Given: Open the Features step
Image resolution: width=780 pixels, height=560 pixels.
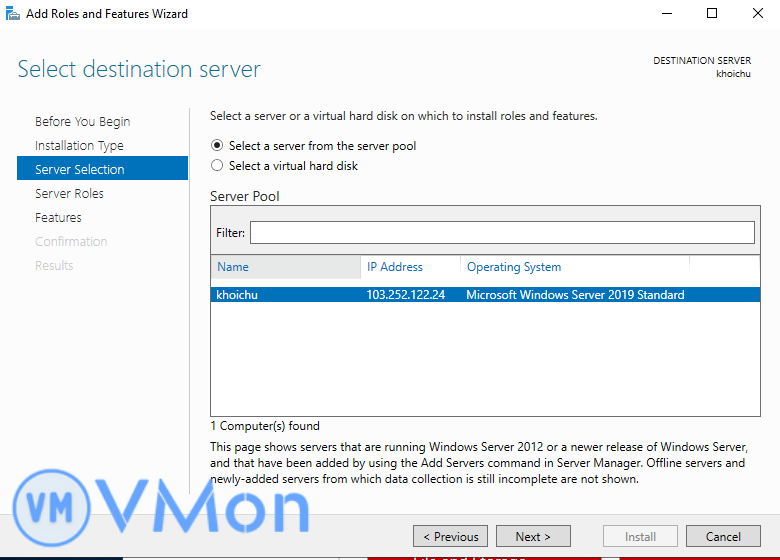Looking at the screenshot, I should tap(58, 218).
